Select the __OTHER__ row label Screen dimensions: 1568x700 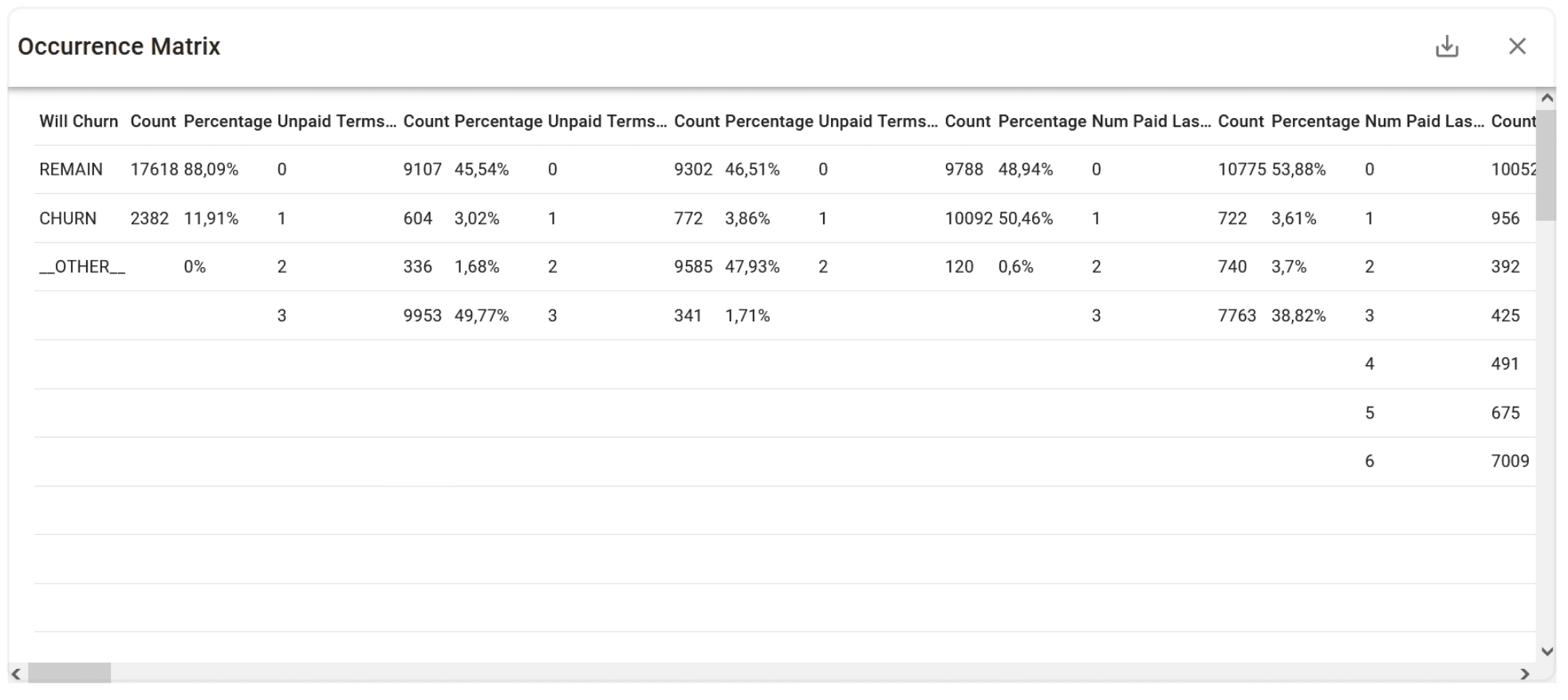82,267
